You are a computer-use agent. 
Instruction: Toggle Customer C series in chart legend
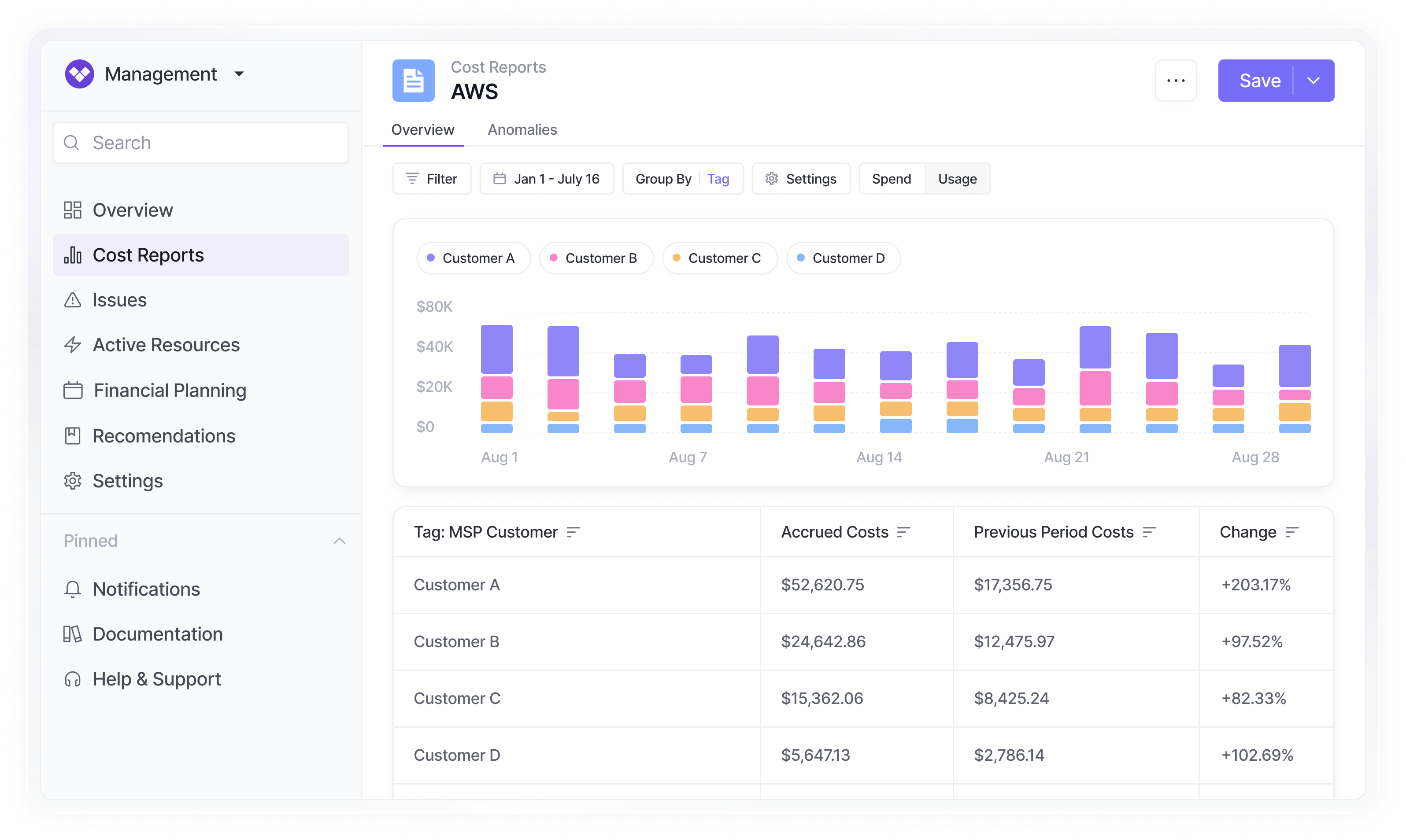[x=719, y=258]
